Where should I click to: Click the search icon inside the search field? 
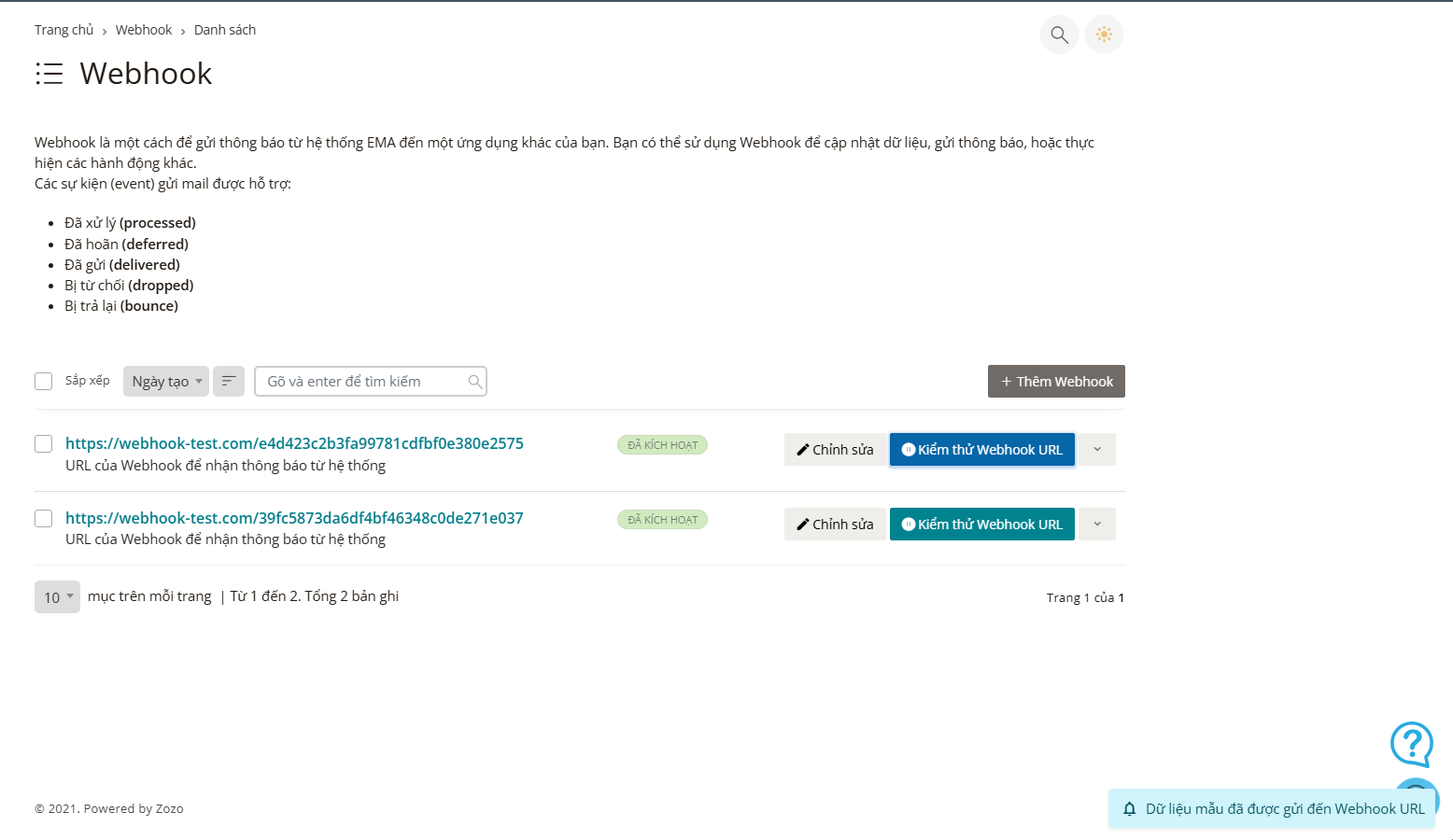475,381
